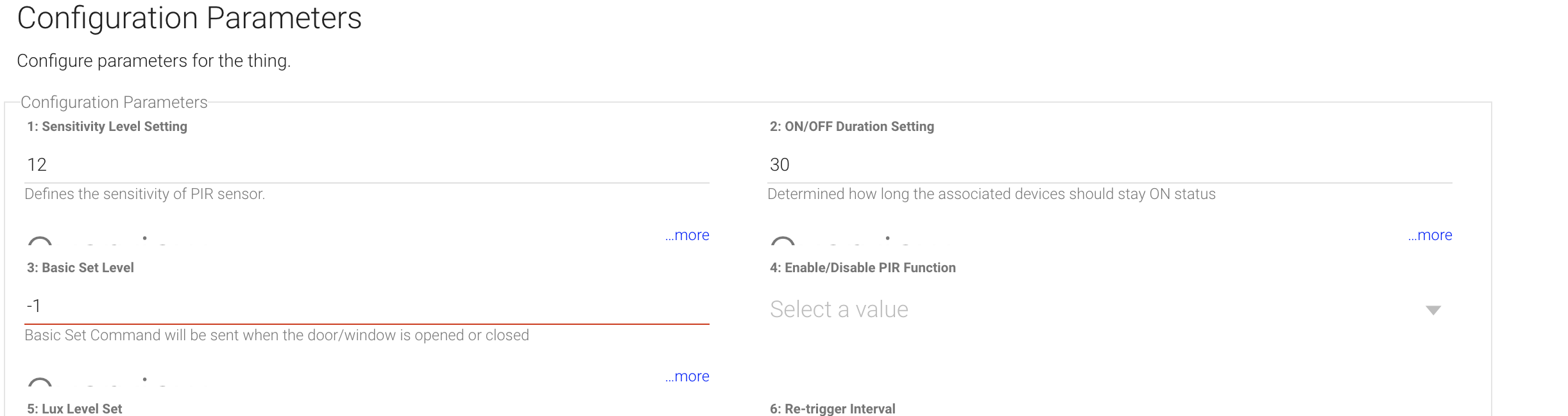Click the Basic Set Level input showing -1
Screen dimensions: 1568x416
pyautogui.click(x=366, y=306)
